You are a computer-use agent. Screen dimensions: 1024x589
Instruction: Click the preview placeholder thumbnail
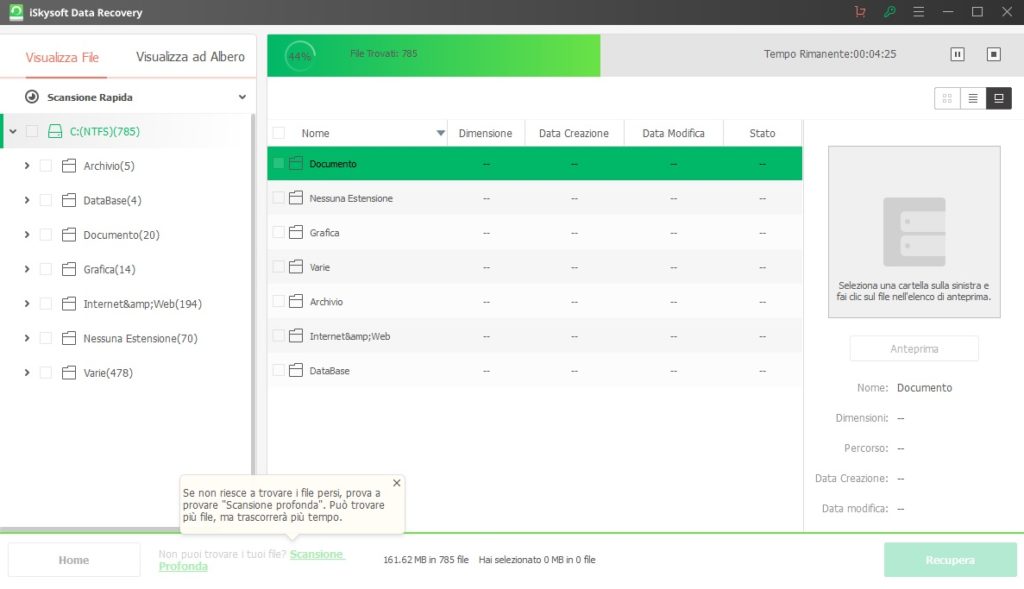click(914, 232)
